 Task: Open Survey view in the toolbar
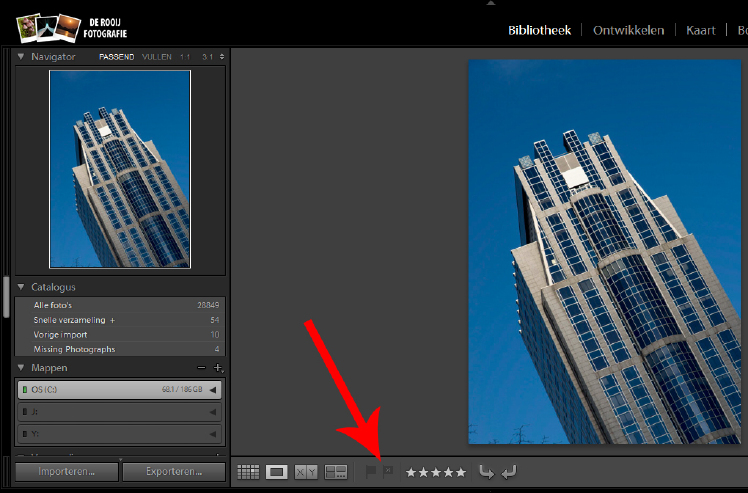pyautogui.click(x=336, y=472)
